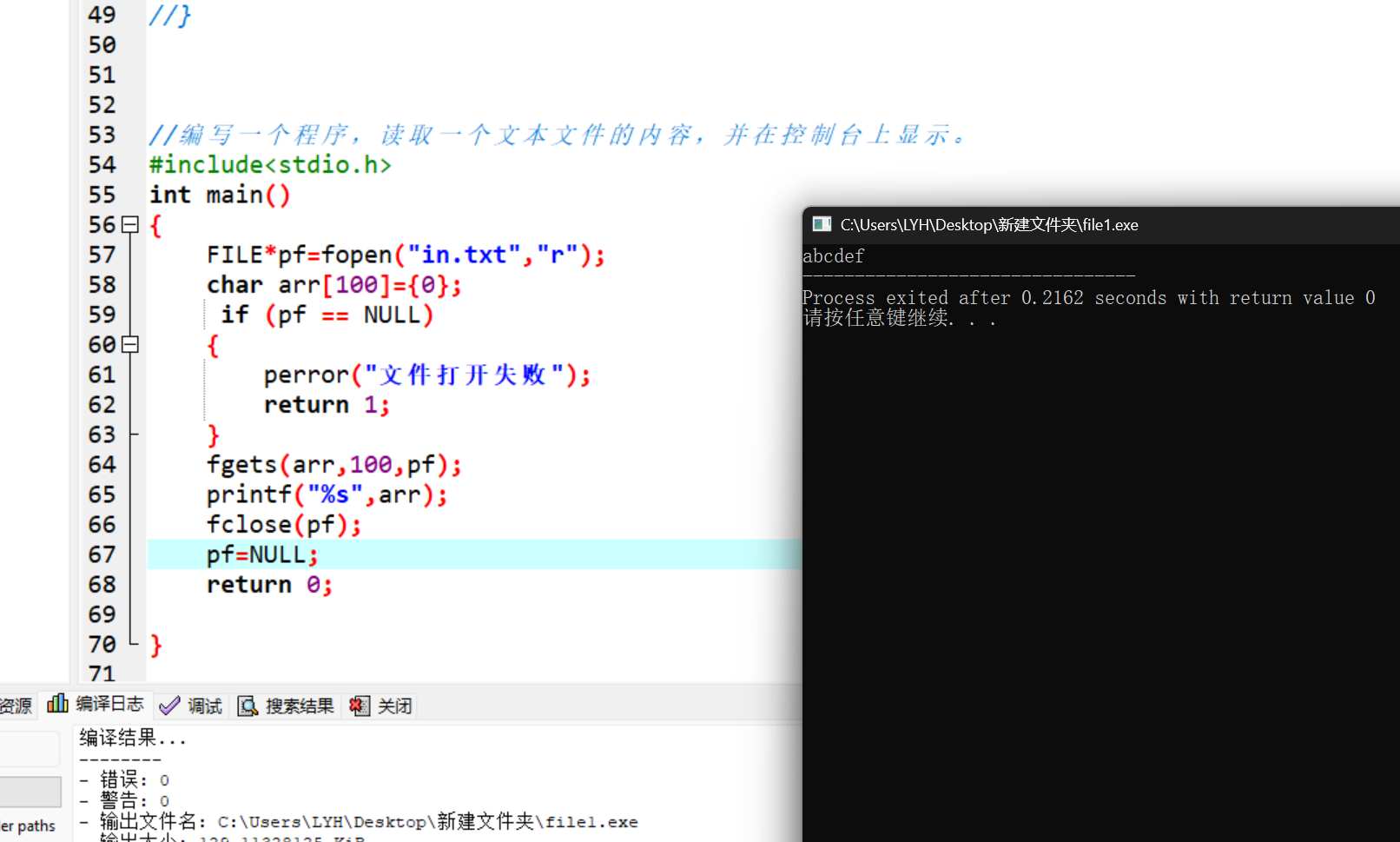The image size is (1400, 842).
Task: Collapse the code fold marker on line 60
Action: pyautogui.click(x=130, y=345)
